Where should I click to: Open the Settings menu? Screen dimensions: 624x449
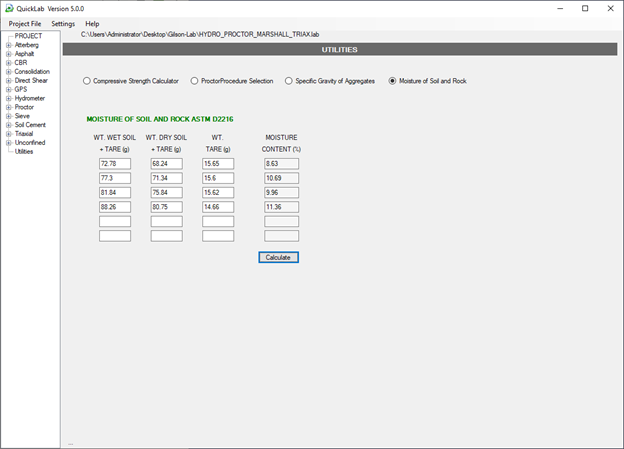point(63,23)
